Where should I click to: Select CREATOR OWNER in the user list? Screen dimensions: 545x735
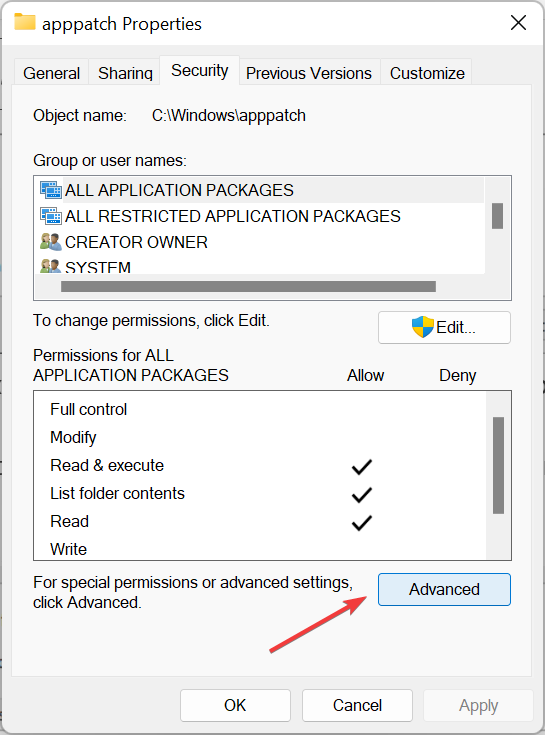136,242
